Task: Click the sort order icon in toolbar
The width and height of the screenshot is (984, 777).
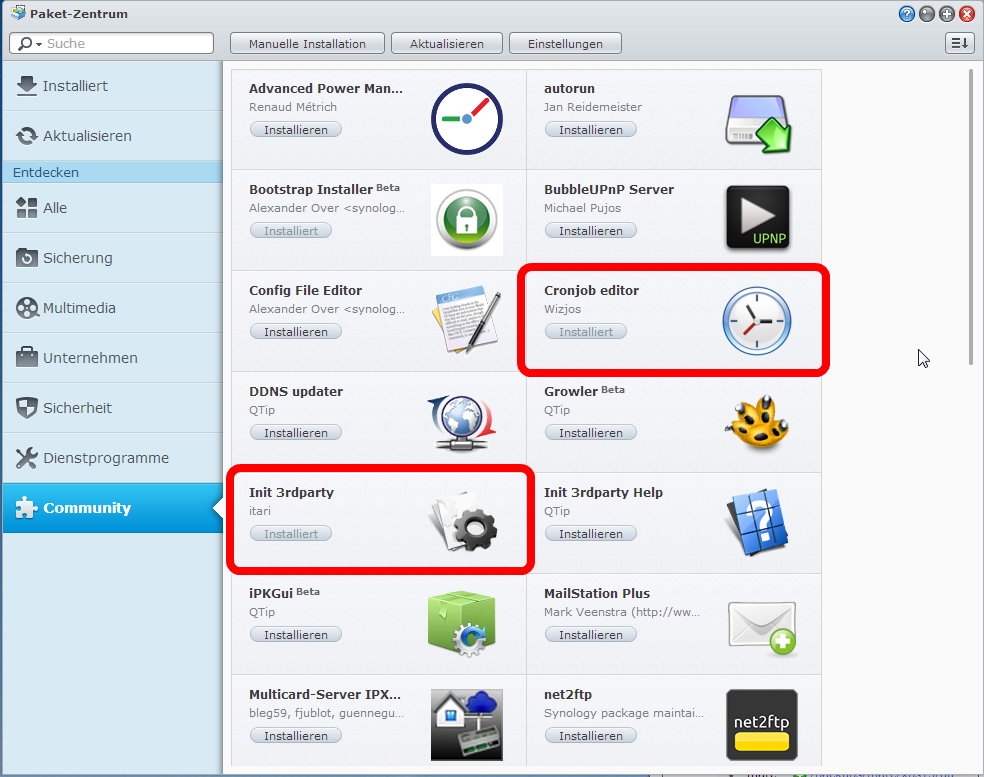Action: click(960, 43)
